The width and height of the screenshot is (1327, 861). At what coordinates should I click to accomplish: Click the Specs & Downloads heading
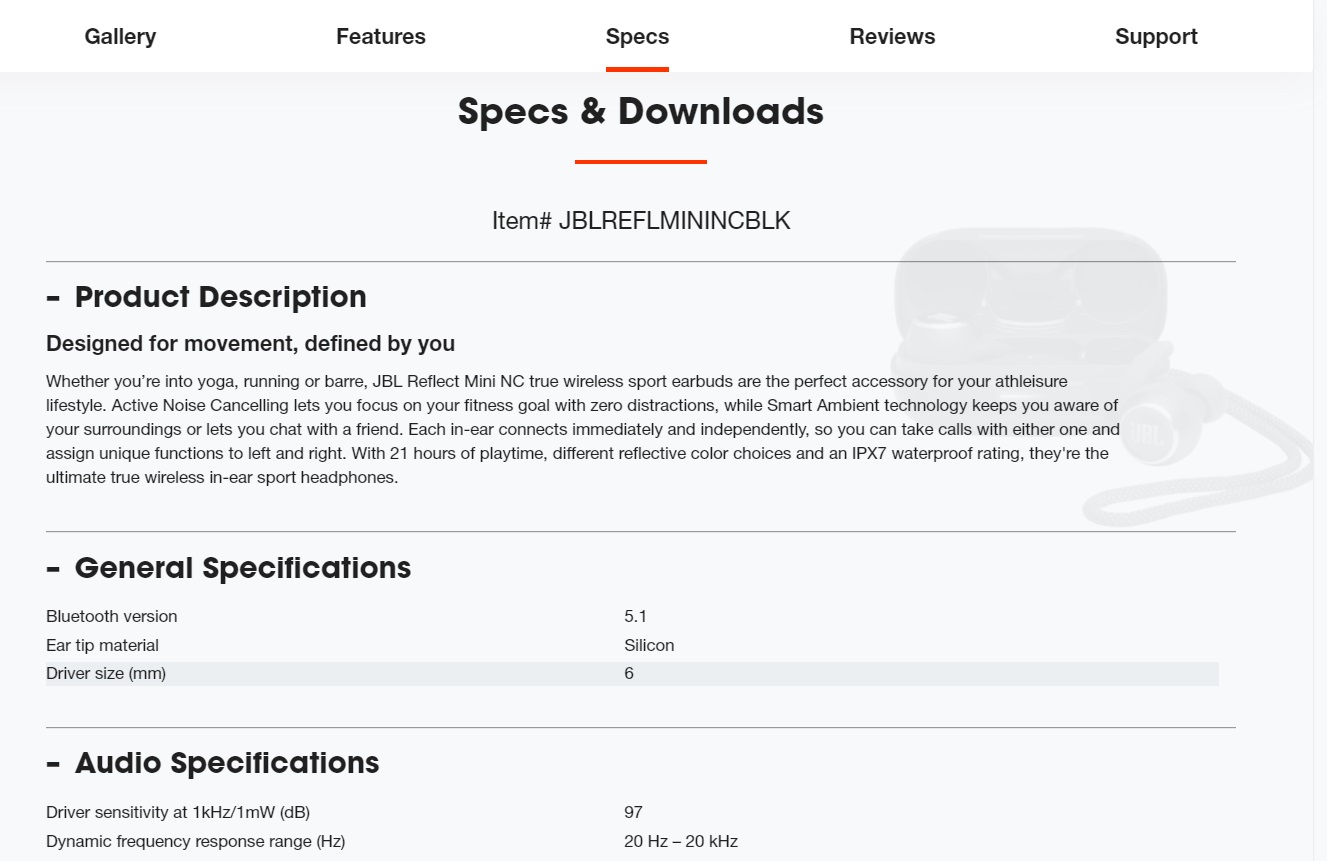pos(641,111)
